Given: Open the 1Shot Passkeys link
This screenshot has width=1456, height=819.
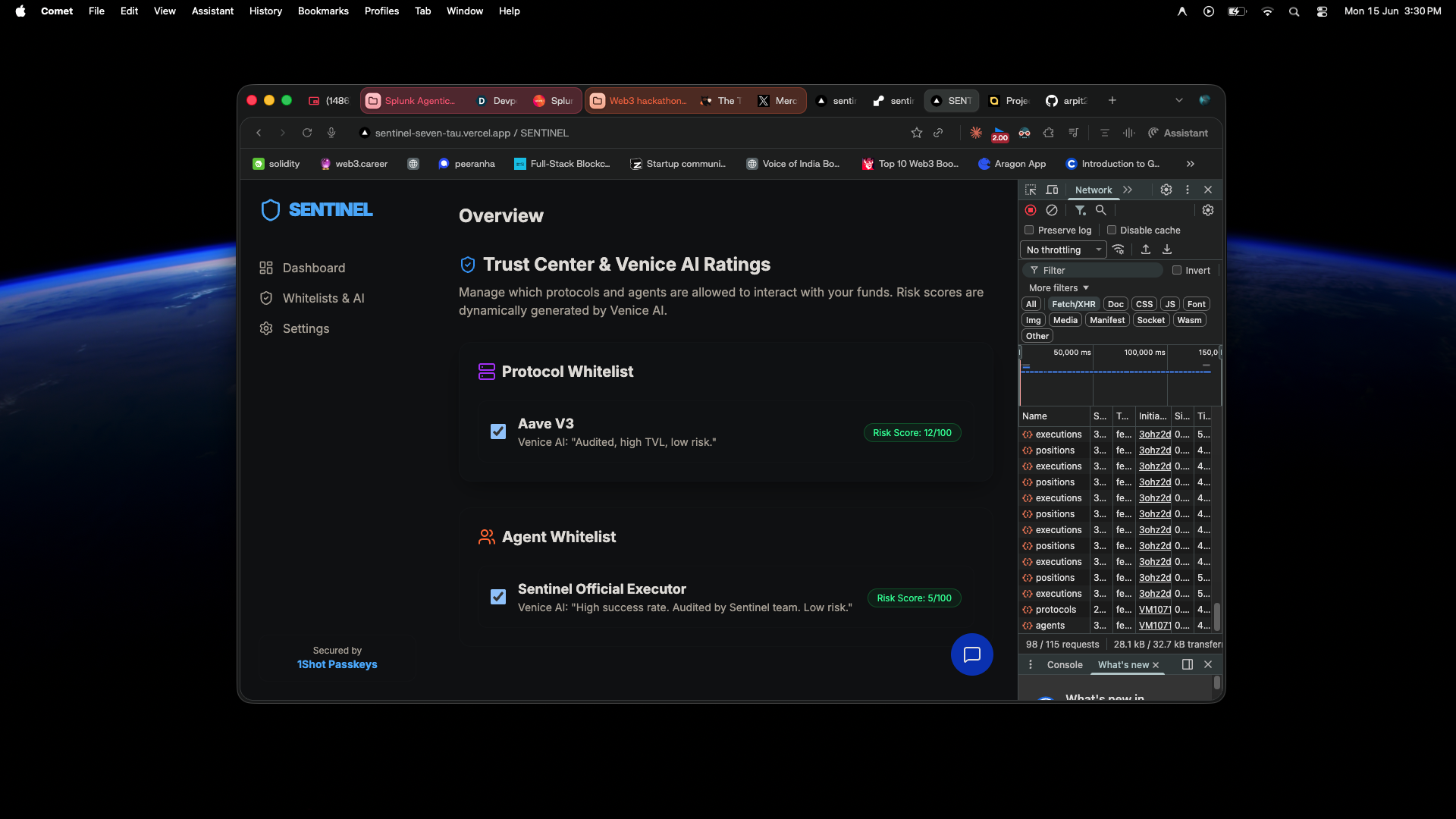Looking at the screenshot, I should [x=337, y=664].
